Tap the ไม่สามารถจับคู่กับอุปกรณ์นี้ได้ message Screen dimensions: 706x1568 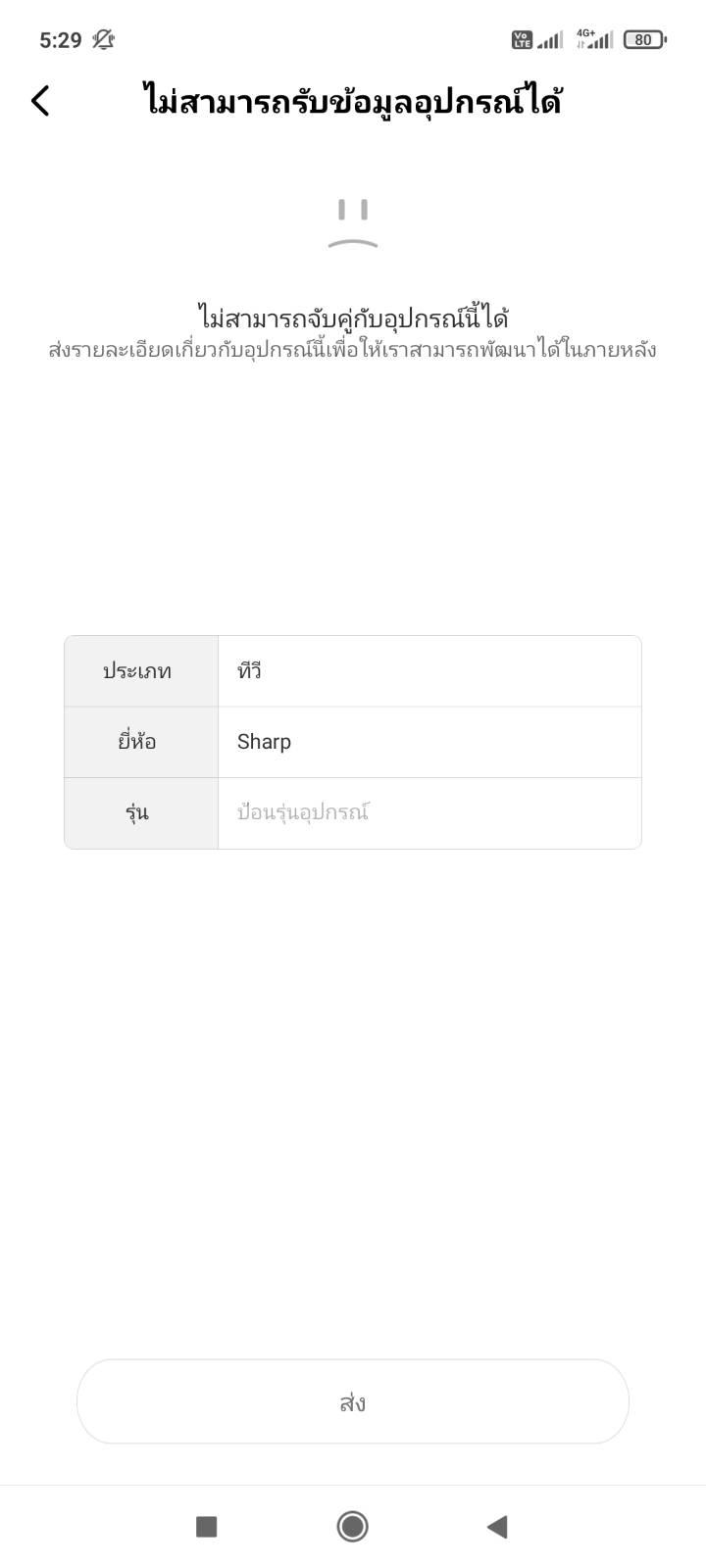click(x=353, y=317)
